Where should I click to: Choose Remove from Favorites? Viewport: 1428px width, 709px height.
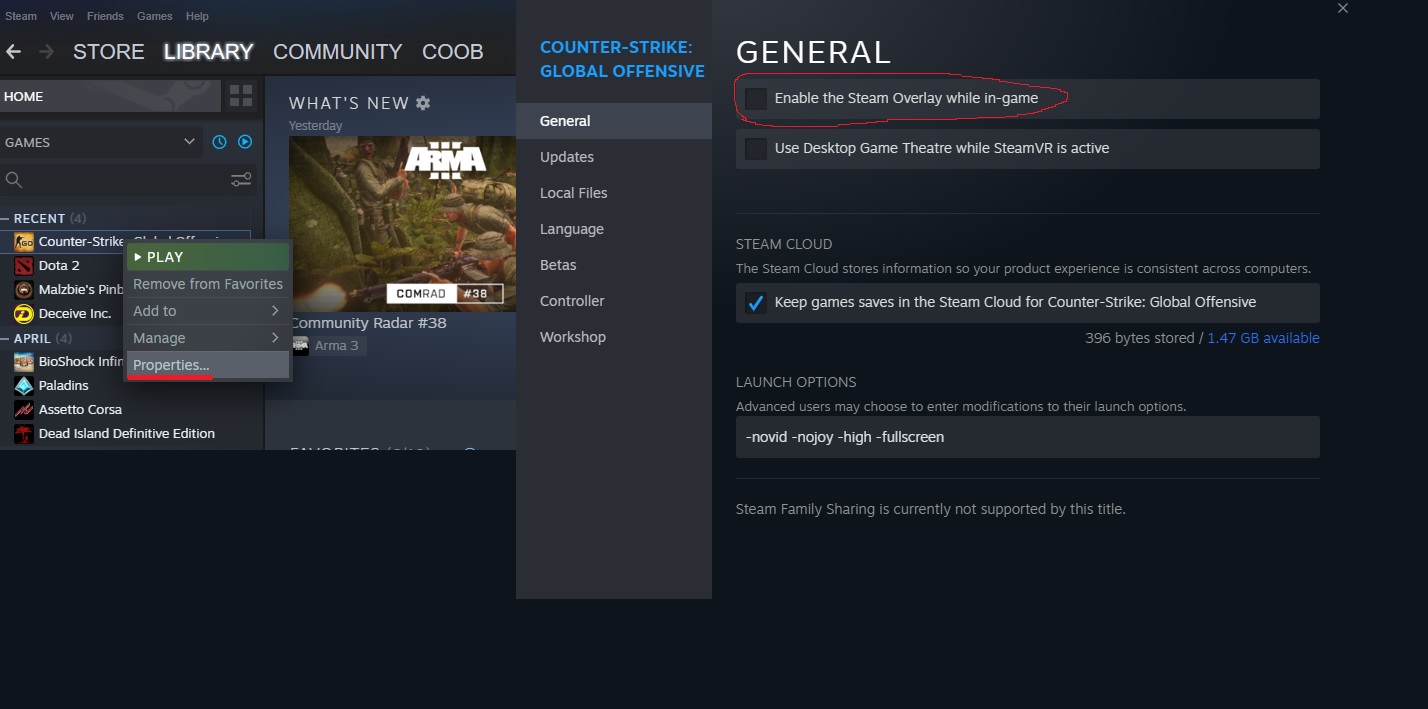(207, 284)
